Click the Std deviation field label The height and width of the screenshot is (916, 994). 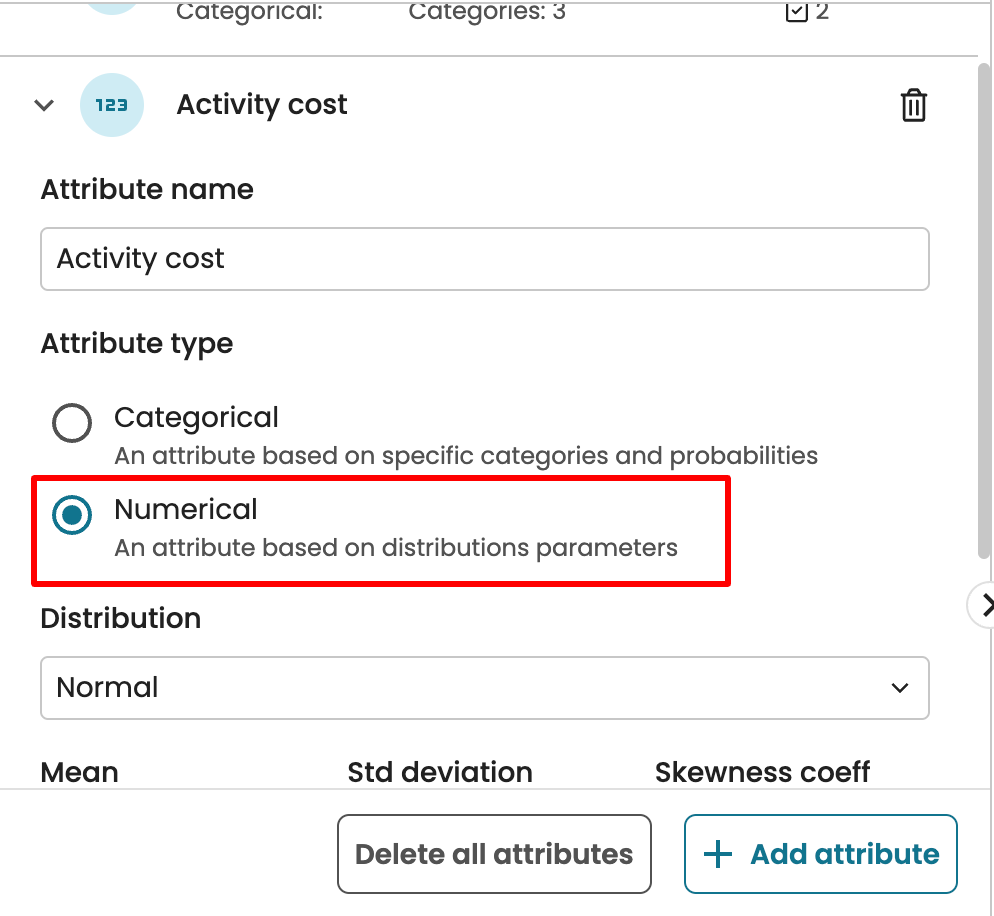[x=440, y=772]
